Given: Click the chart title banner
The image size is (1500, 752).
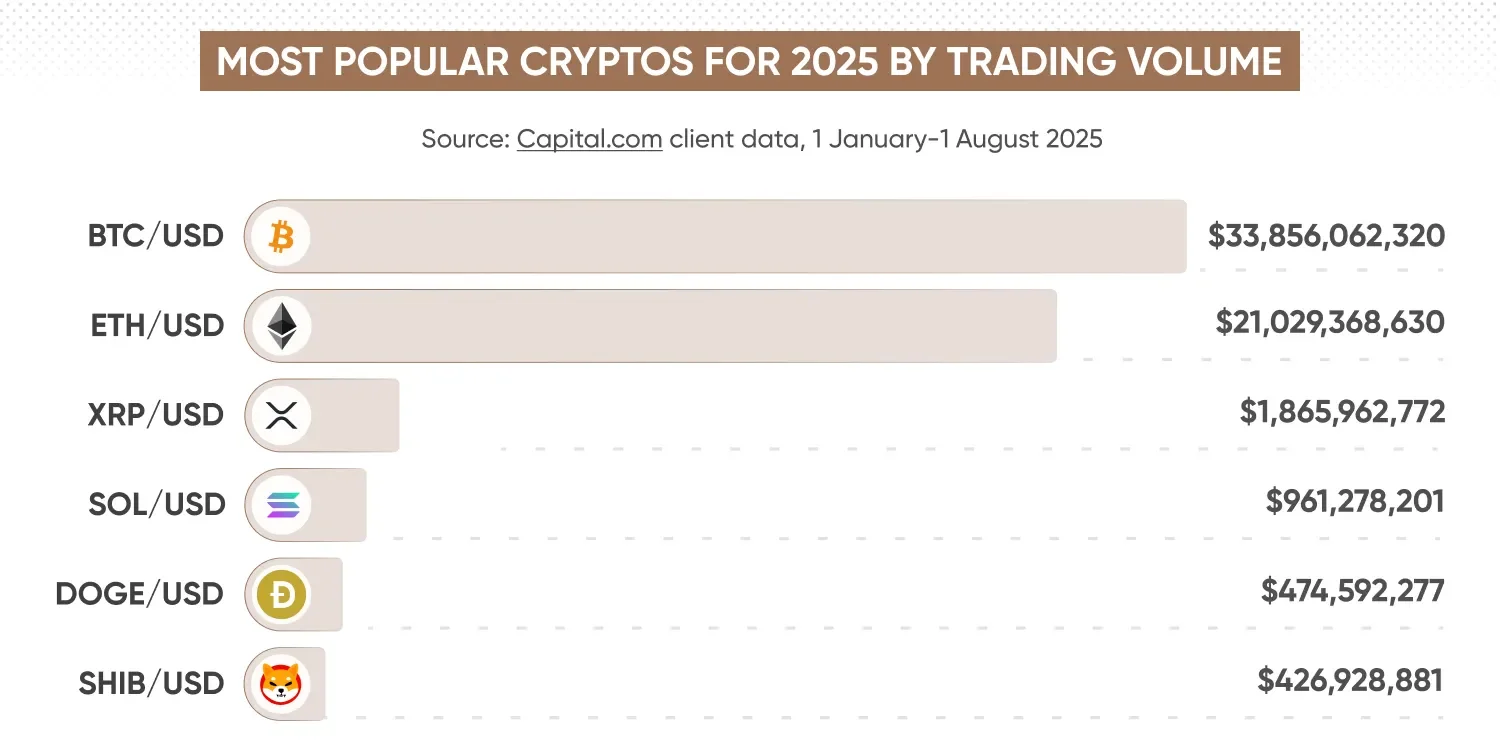Looking at the screenshot, I should pyautogui.click(x=749, y=61).
